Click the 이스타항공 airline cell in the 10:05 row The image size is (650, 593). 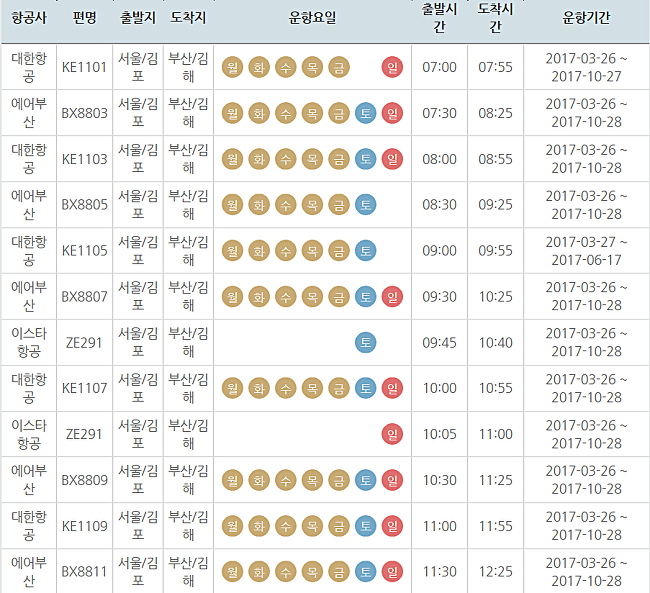point(29,435)
